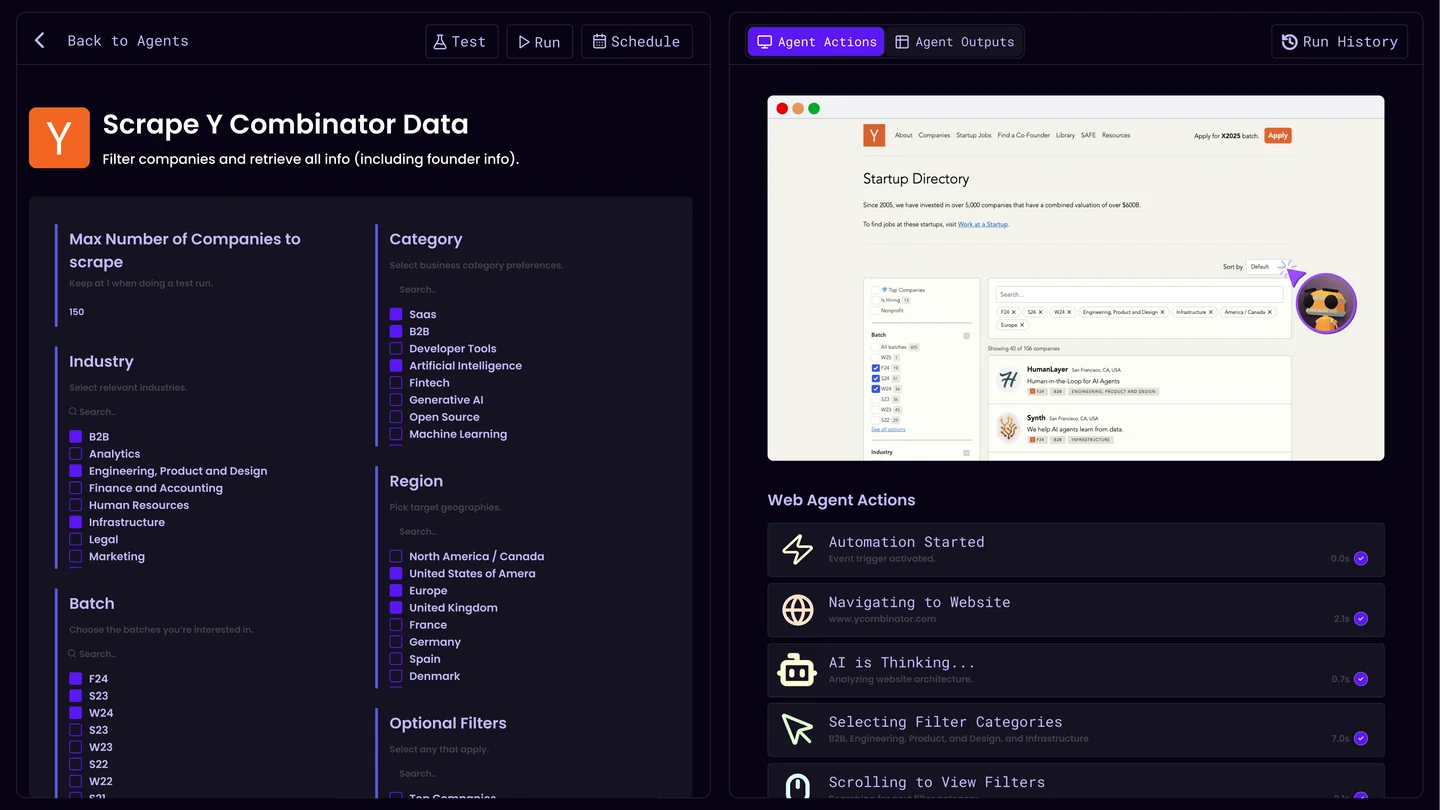Tick the Is Hiring checkbox in the preview
This screenshot has height=810, width=1440.
click(x=876, y=300)
